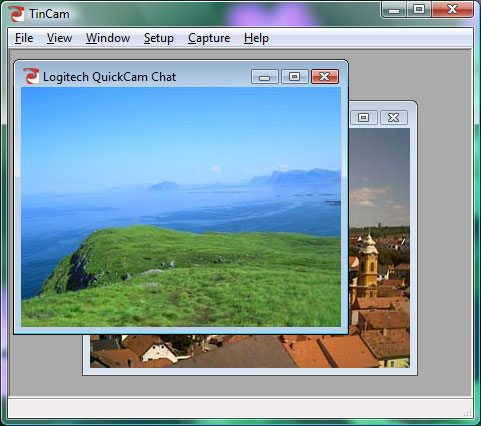Open the File menu
Viewport: 481px width, 426px height.
pyautogui.click(x=24, y=38)
